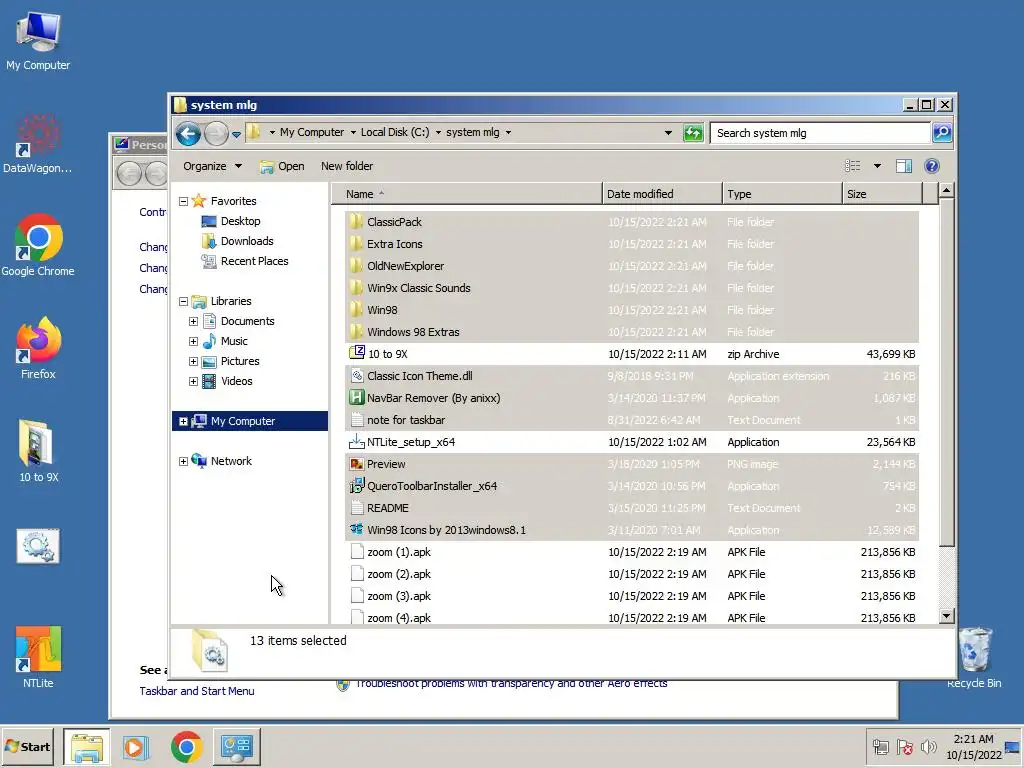Click the scrollbar up arrow
This screenshot has width=1024, height=768.
point(946,191)
